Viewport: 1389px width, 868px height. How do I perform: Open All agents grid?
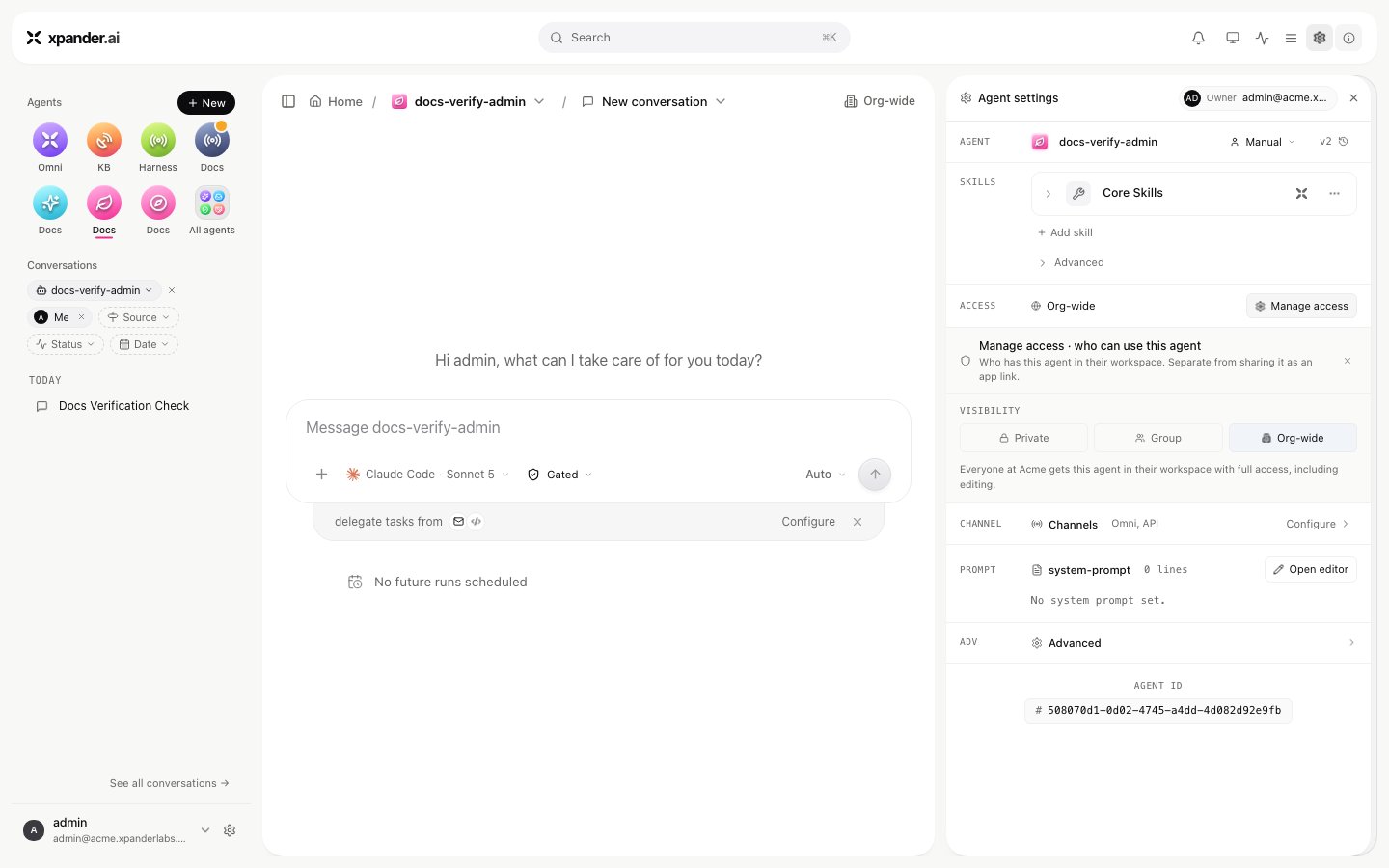click(212, 203)
